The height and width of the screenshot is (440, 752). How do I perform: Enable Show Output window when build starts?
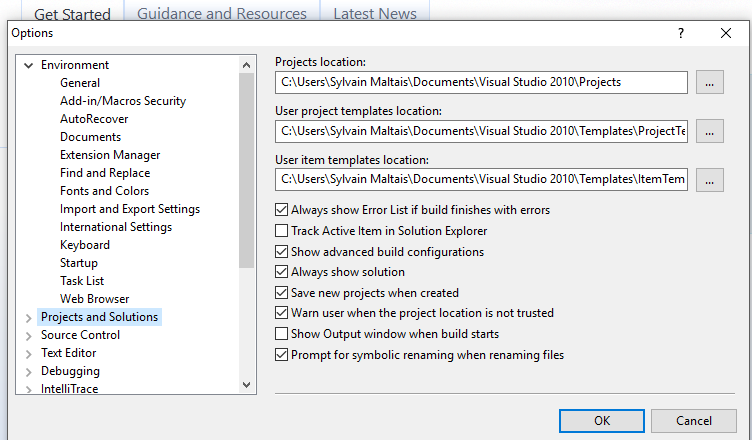coord(281,334)
